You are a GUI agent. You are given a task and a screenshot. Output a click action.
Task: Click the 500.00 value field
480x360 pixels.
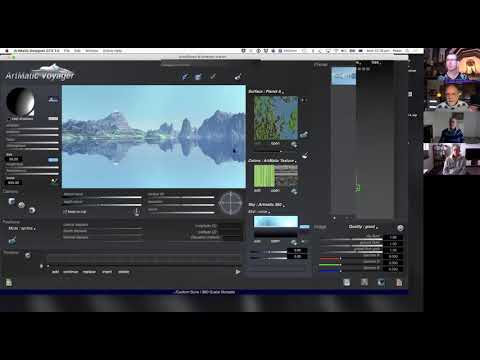pyautogui.click(x=14, y=182)
